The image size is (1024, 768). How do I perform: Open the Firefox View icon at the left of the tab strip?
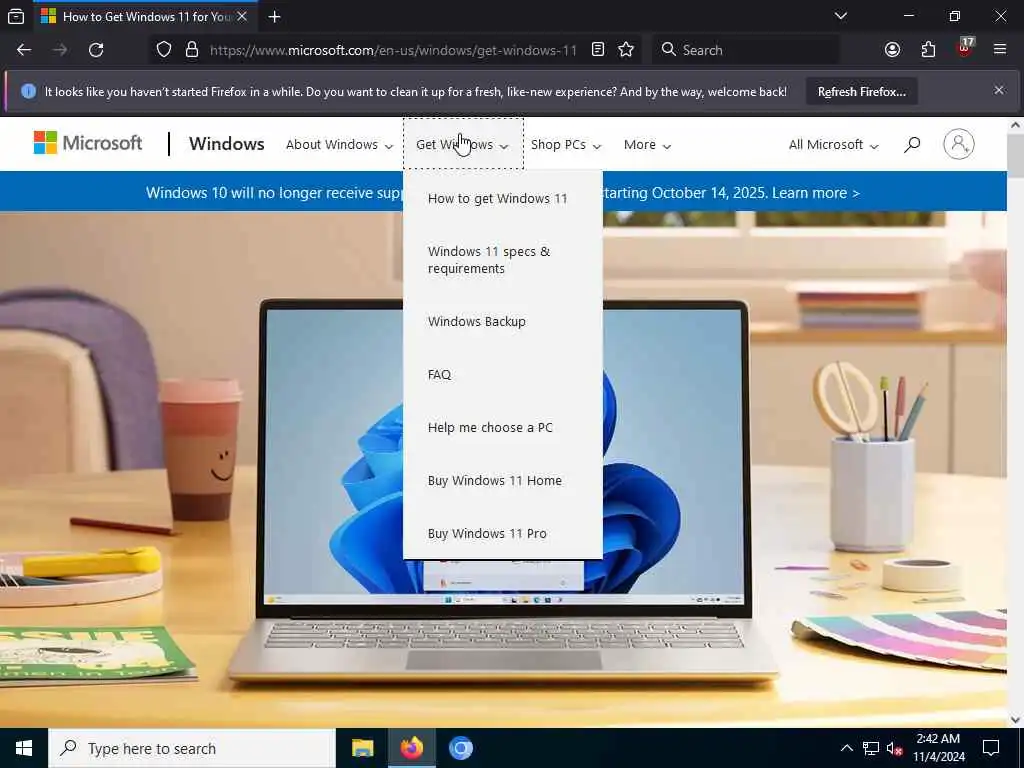tap(16, 16)
